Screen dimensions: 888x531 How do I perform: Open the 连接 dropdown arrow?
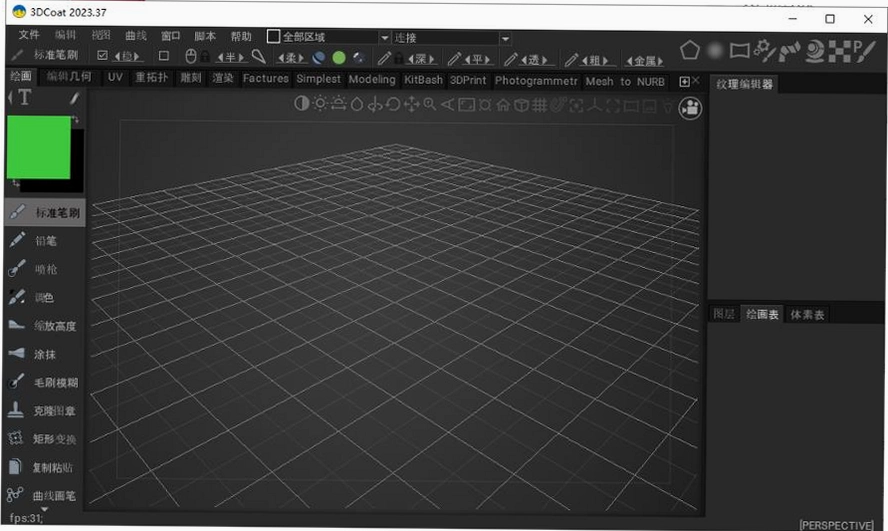tap(505, 38)
